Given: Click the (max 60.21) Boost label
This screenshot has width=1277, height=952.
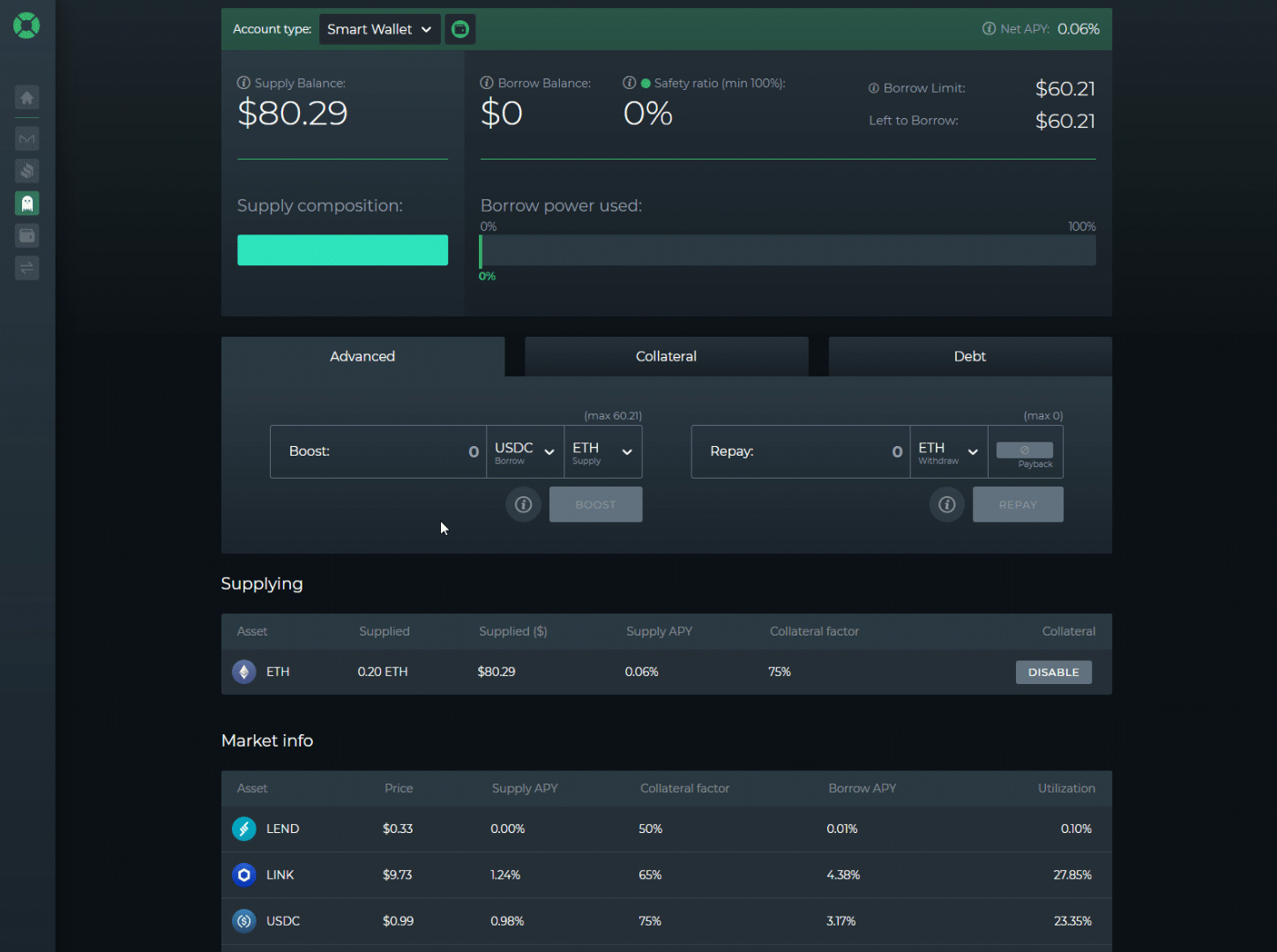Looking at the screenshot, I should [613, 416].
